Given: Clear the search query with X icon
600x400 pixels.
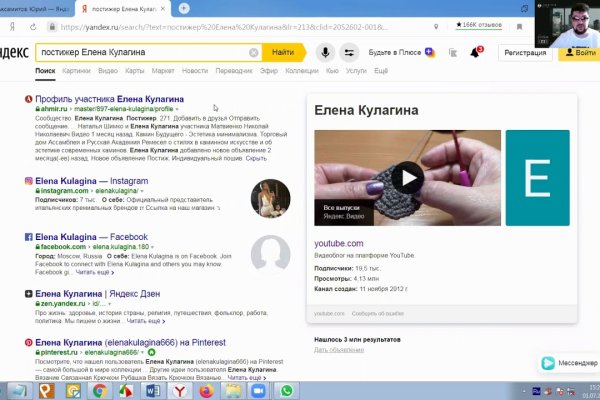Looking at the screenshot, I should pos(253,52).
